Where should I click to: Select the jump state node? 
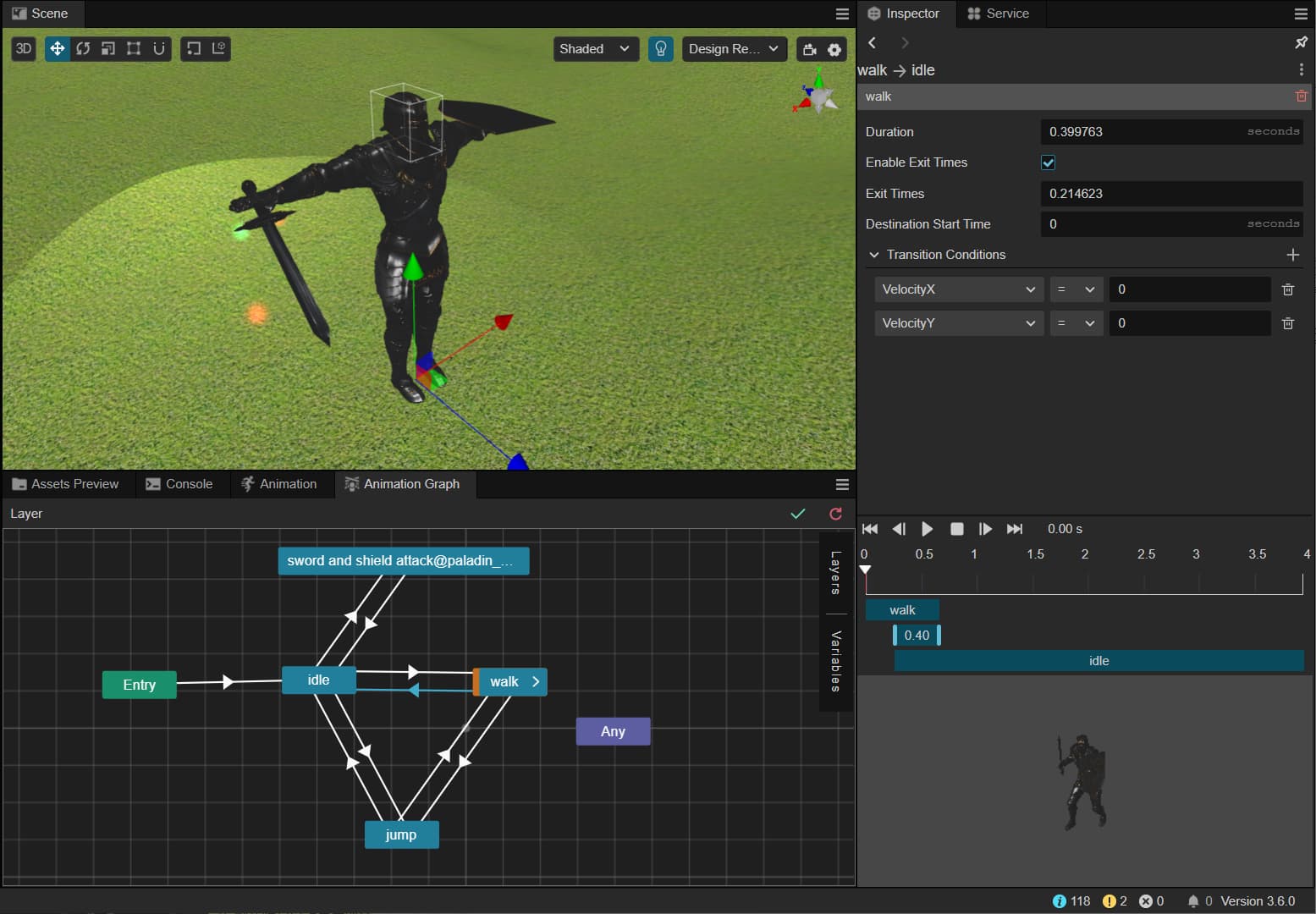(x=401, y=834)
